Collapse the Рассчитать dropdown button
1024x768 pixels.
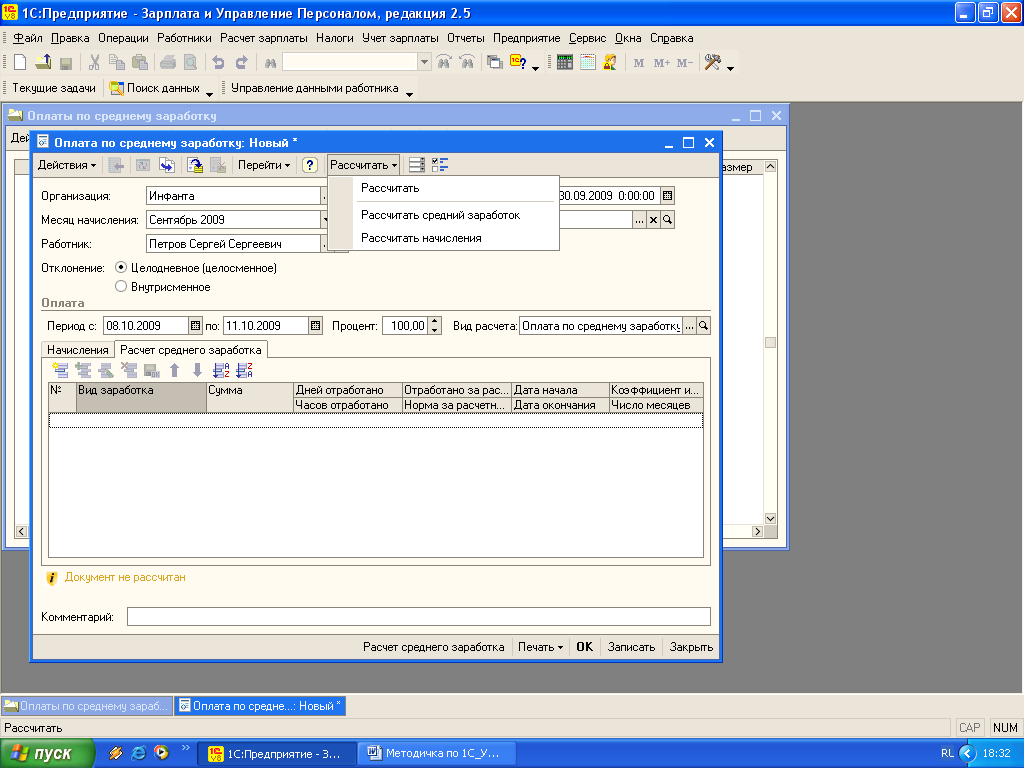(x=363, y=165)
